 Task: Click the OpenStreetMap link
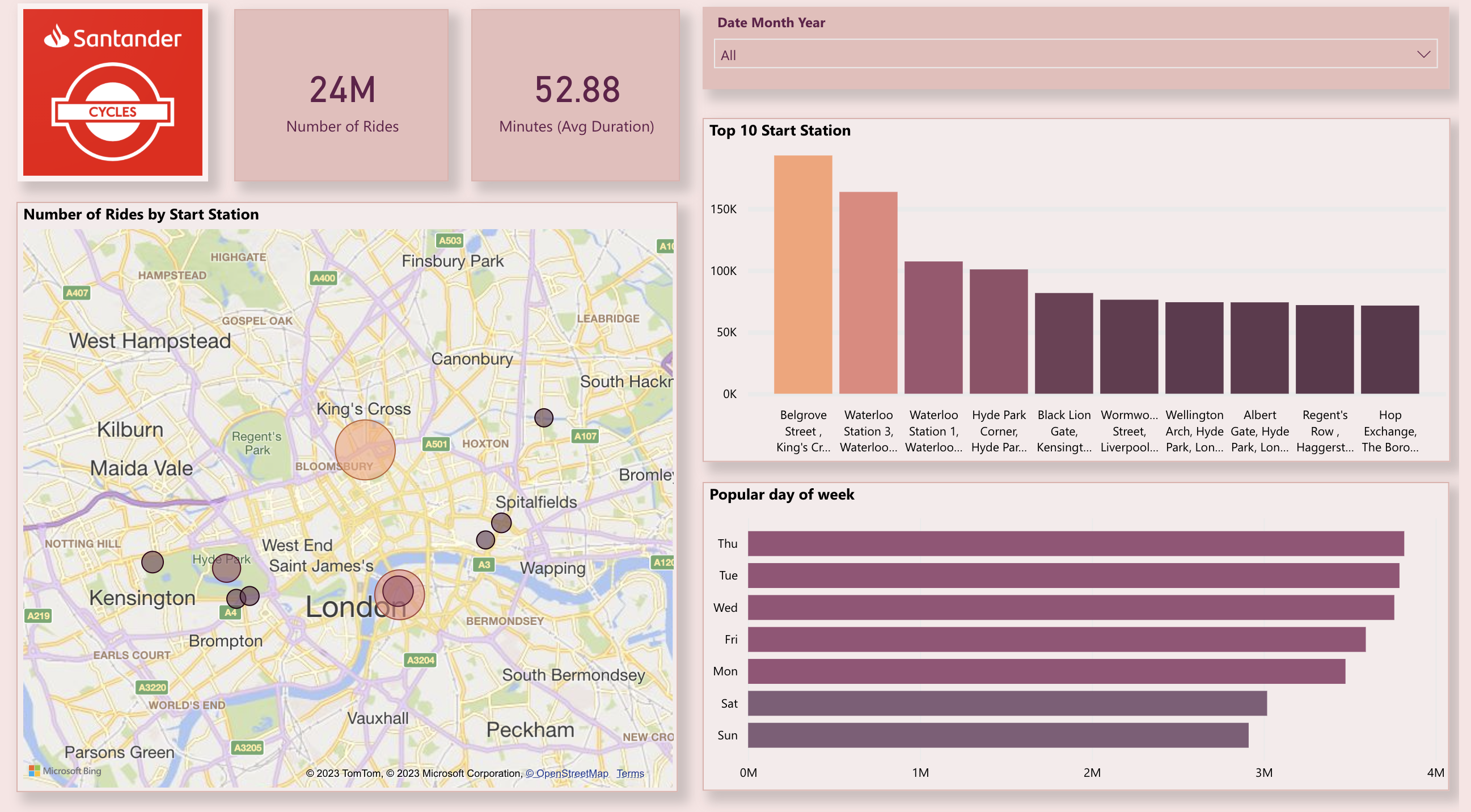point(567,773)
